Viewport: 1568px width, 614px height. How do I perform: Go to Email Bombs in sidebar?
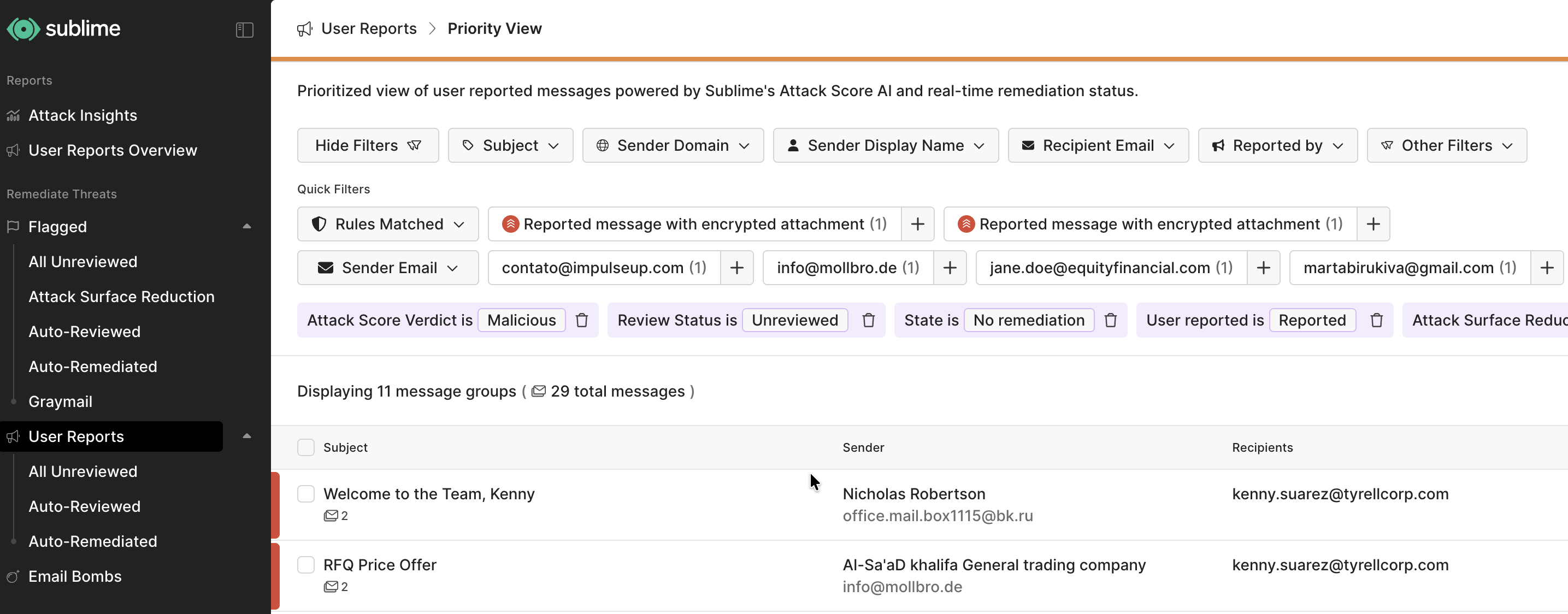click(x=74, y=576)
